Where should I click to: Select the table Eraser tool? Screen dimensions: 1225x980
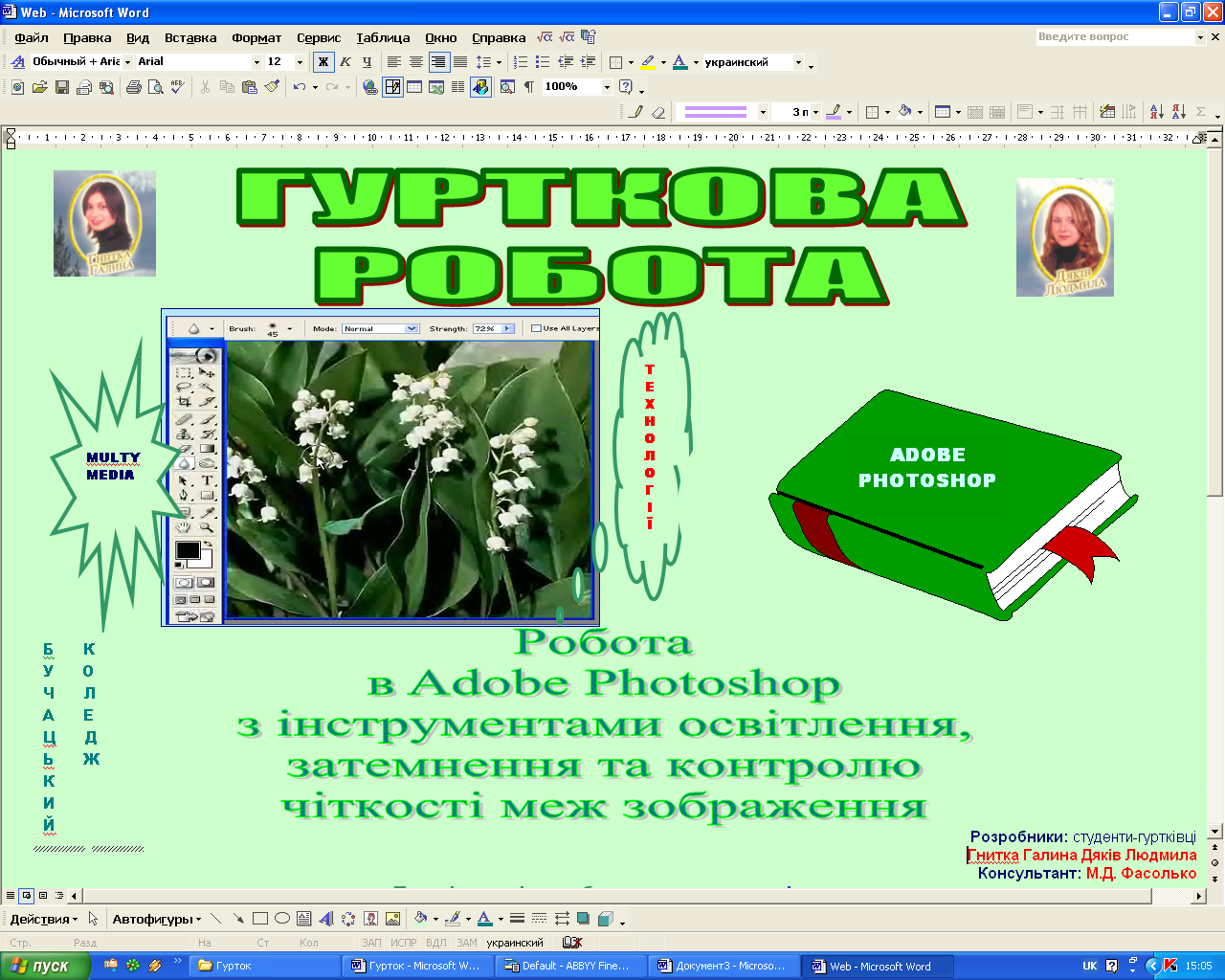(x=658, y=112)
